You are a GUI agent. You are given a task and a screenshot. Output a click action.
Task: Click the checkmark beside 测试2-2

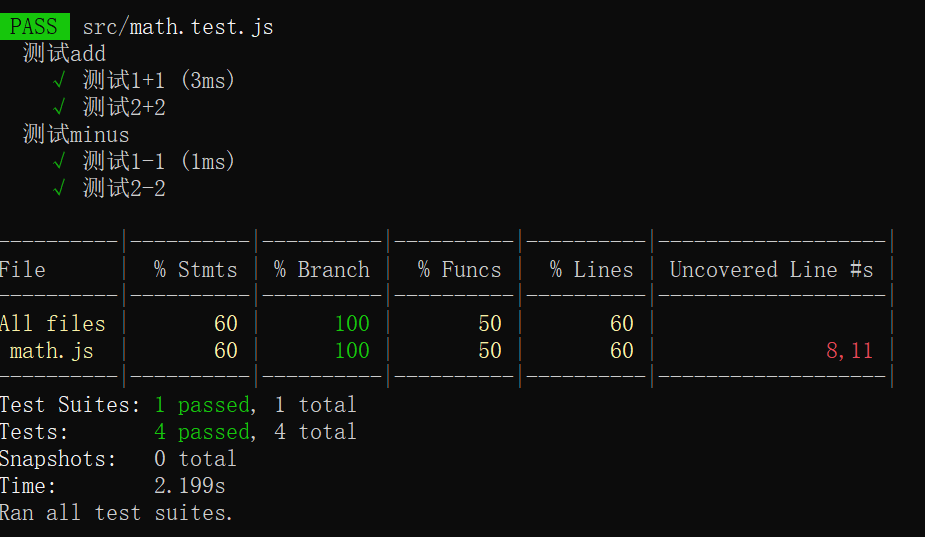(59, 188)
